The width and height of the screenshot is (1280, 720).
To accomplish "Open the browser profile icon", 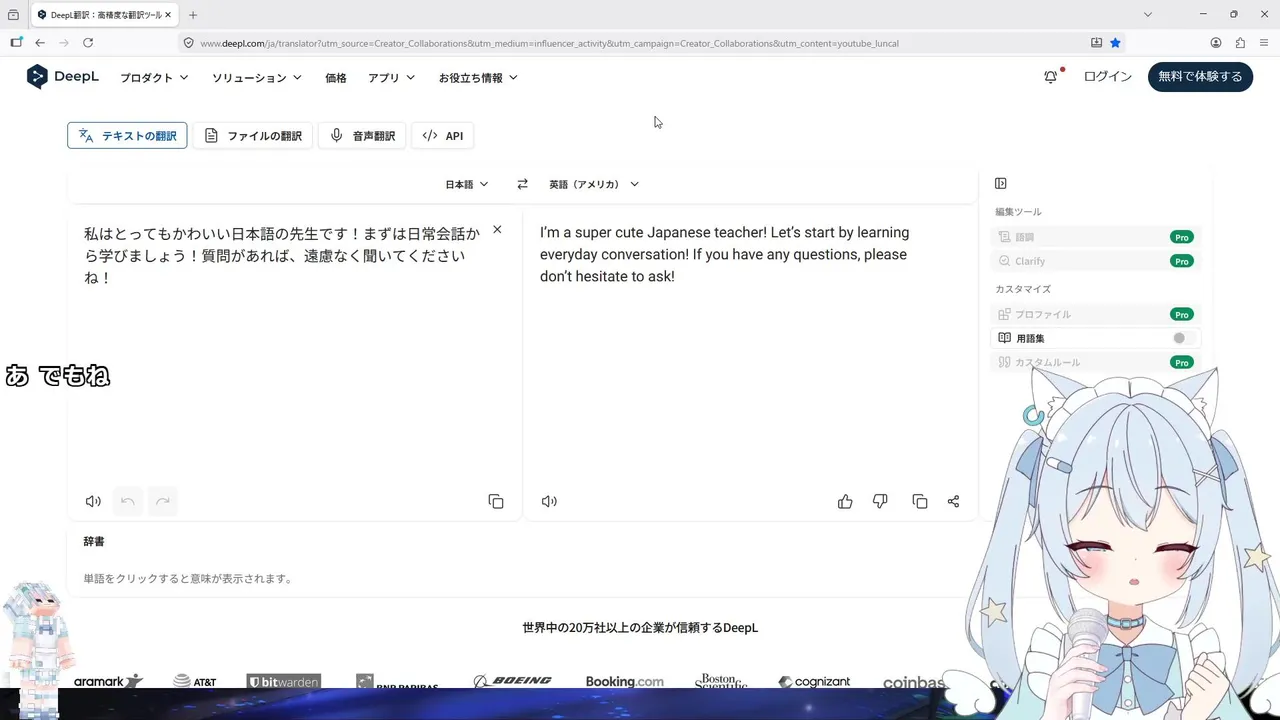I will pyautogui.click(x=1216, y=43).
